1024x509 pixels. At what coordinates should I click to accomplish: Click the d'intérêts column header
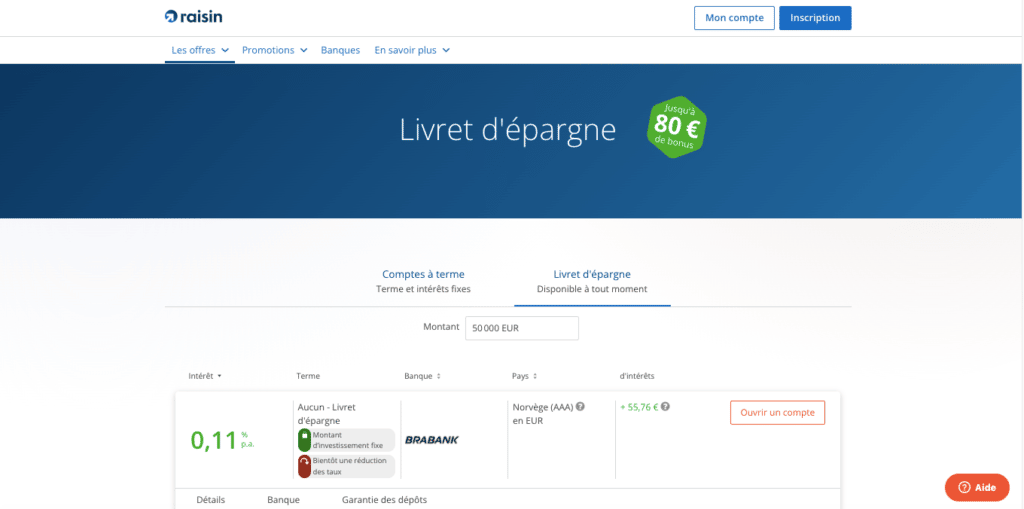637,376
